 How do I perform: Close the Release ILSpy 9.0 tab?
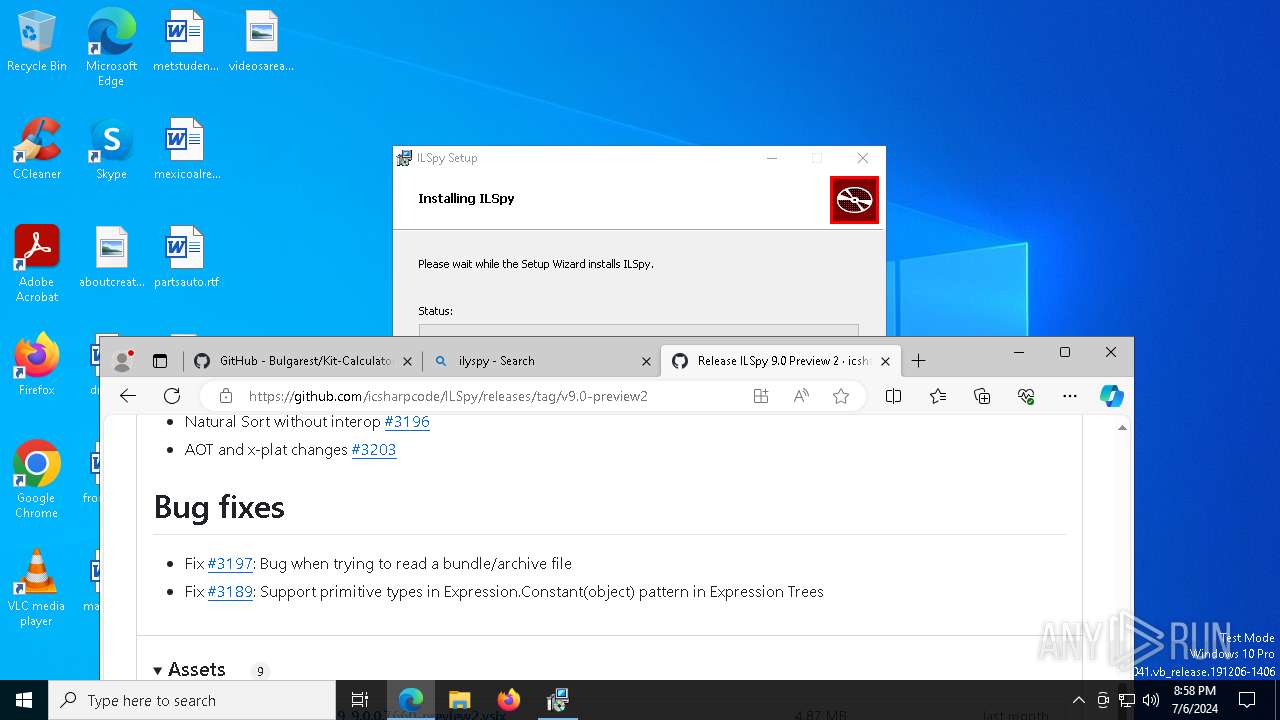pyautogui.click(x=885, y=362)
